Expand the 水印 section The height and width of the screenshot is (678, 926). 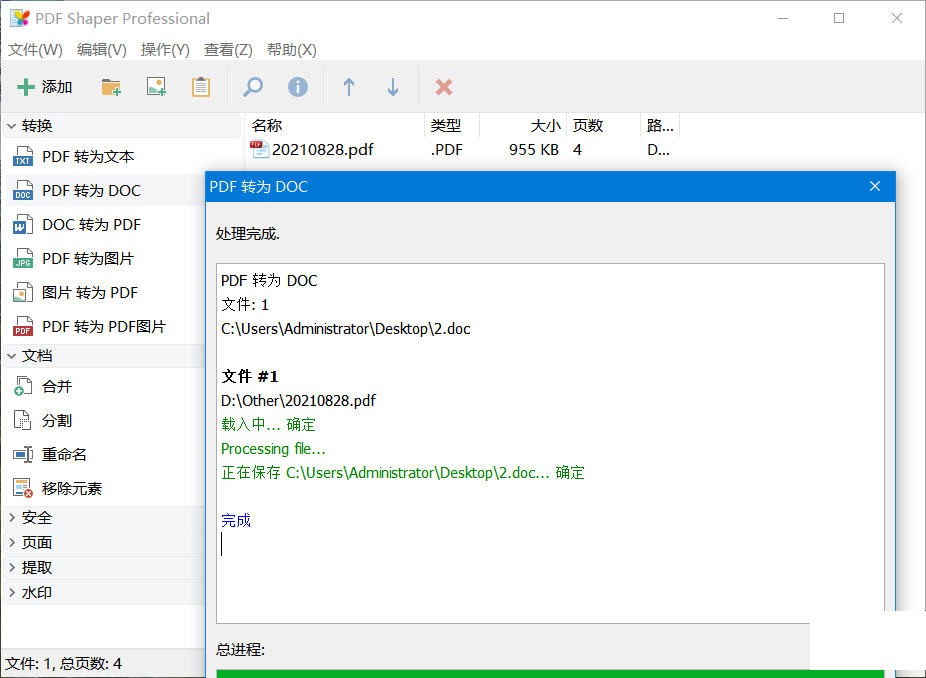point(11,593)
